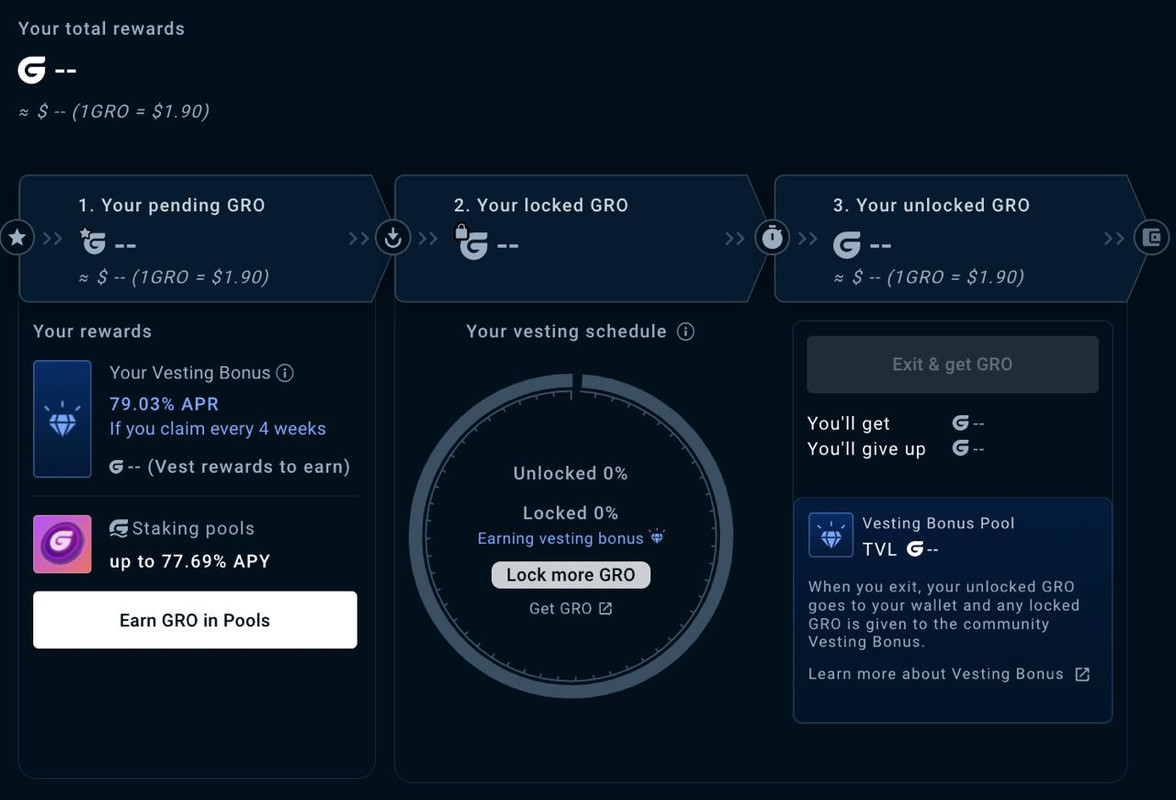
Task: Click the Vesting Bonus Pool diamond icon
Action: click(x=831, y=535)
